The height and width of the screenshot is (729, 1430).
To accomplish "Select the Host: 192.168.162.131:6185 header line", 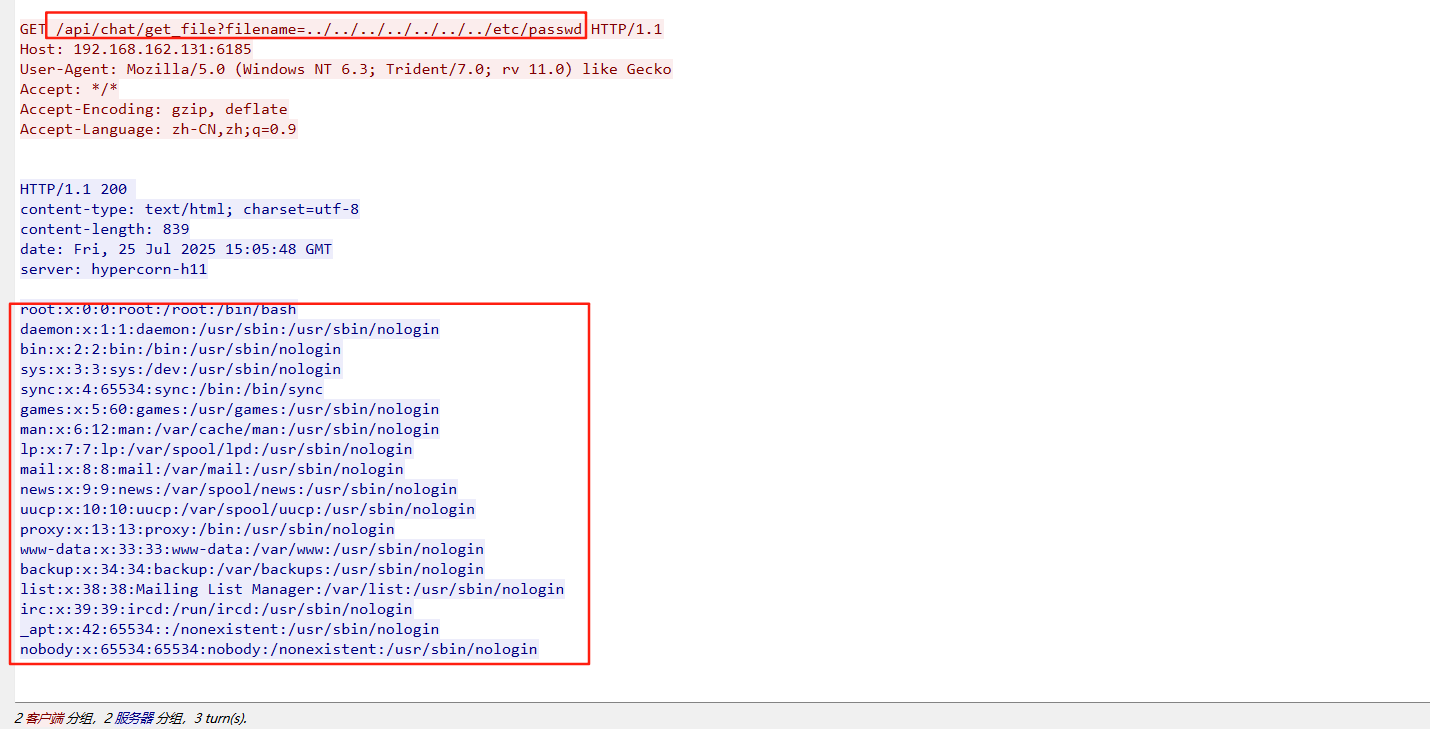I will [x=136, y=49].
